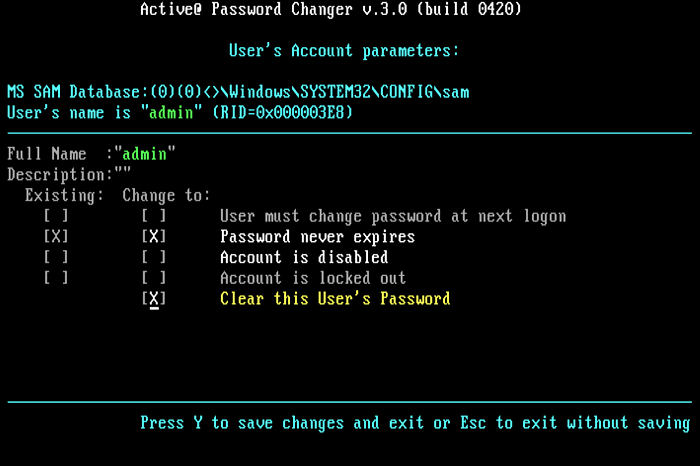Toggle Change-to box for Account locked out
The image size is (700, 466).
154,278
